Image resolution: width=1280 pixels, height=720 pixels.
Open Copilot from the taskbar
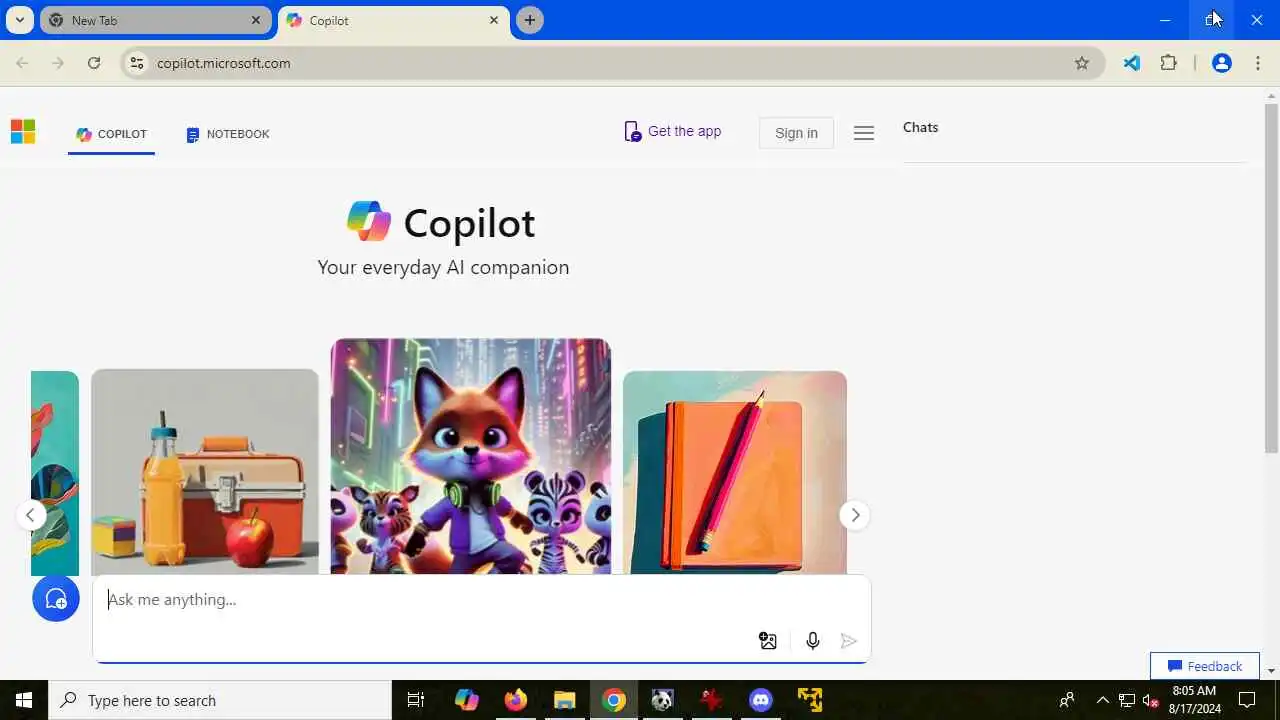467,700
